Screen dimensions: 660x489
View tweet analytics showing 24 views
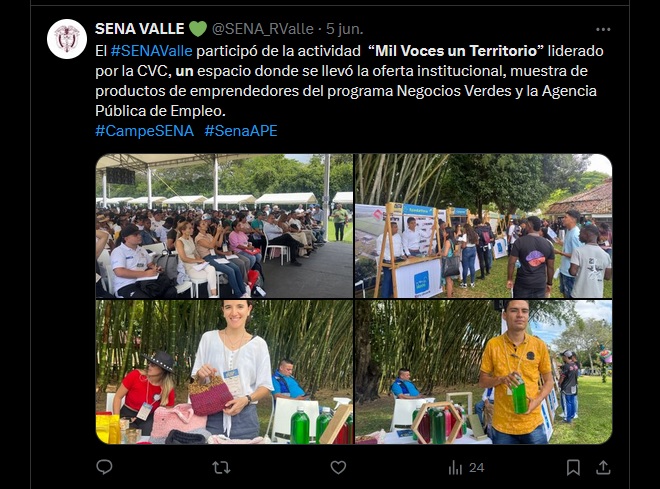(x=466, y=468)
